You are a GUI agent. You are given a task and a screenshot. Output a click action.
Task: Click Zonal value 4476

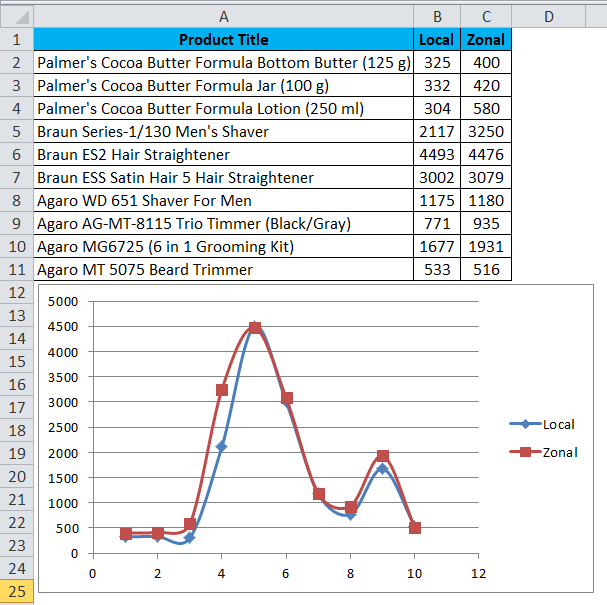coord(486,155)
